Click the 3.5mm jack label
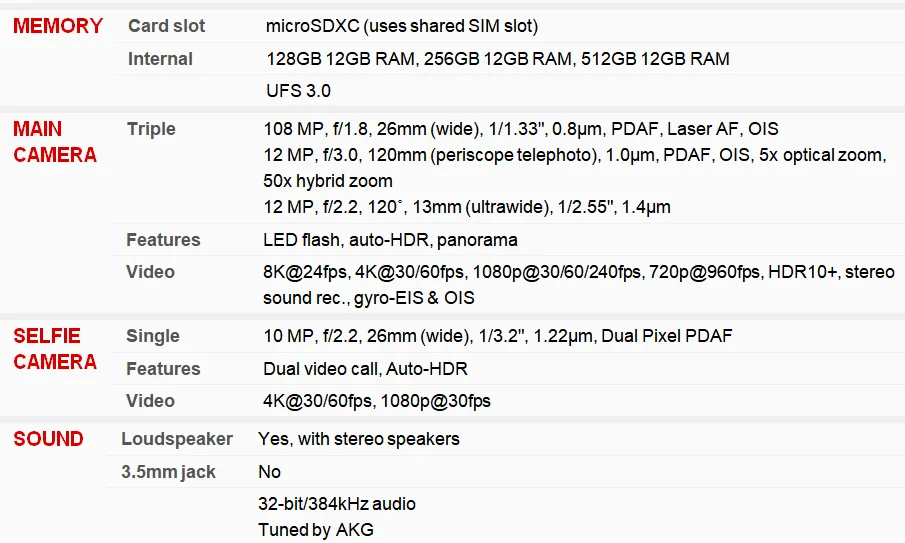The height and width of the screenshot is (543, 905). point(168,472)
